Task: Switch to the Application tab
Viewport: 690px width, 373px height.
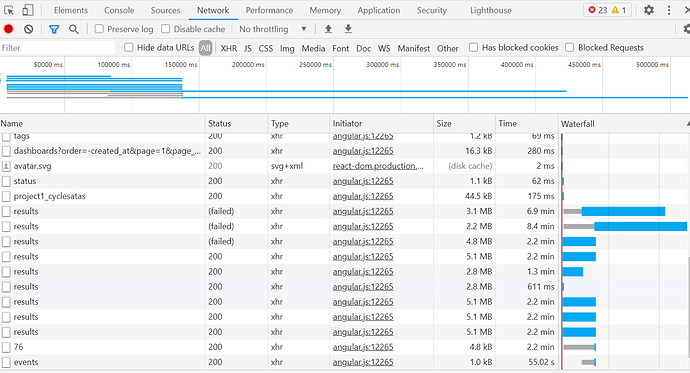Action: pyautogui.click(x=379, y=10)
